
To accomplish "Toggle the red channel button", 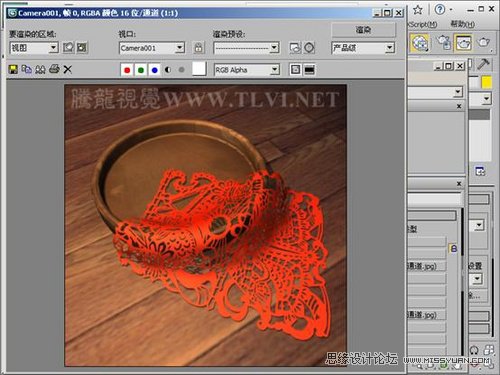I will coord(127,70).
